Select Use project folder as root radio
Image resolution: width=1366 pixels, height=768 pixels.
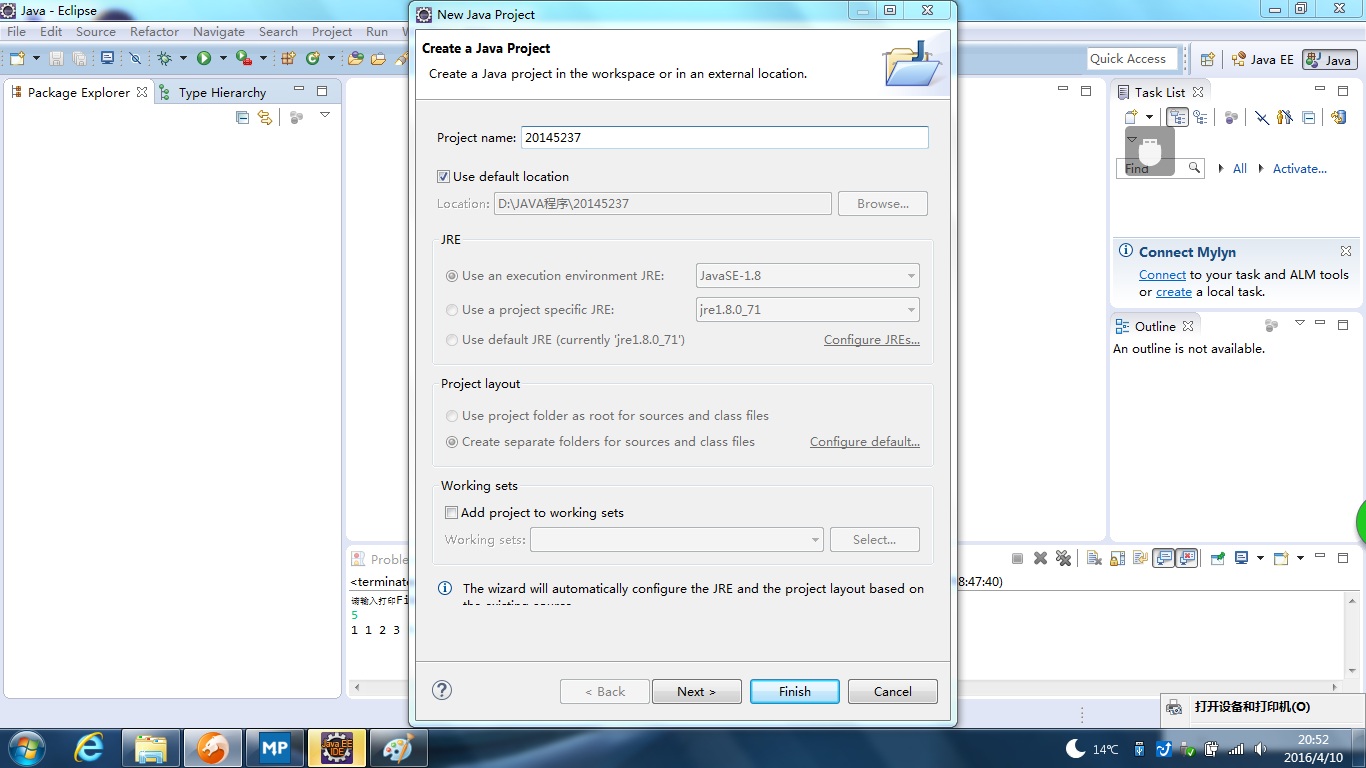tap(452, 415)
